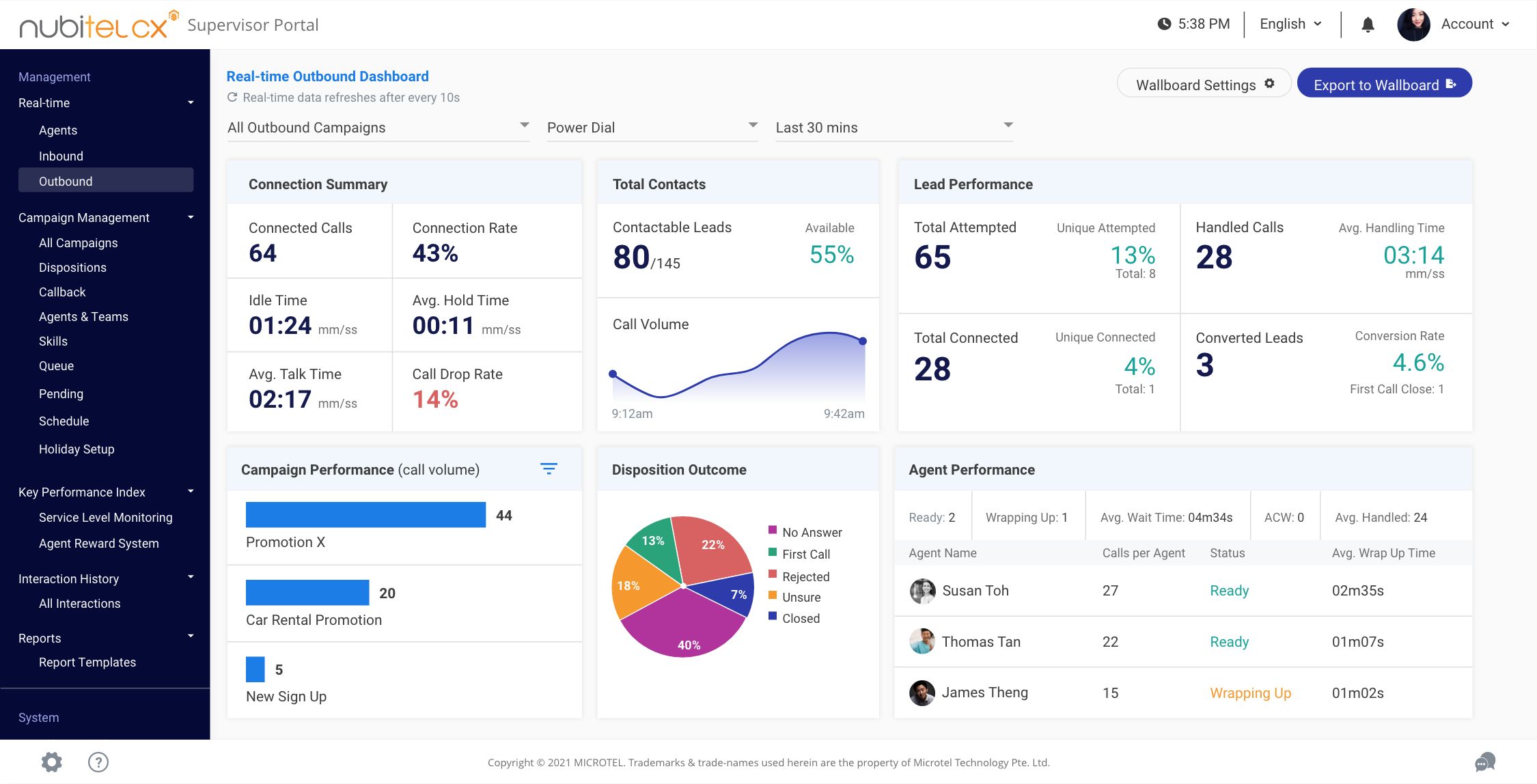Screen dimensions: 1537x784
Task: Click the Call Volume sparkline chart
Action: point(738,370)
